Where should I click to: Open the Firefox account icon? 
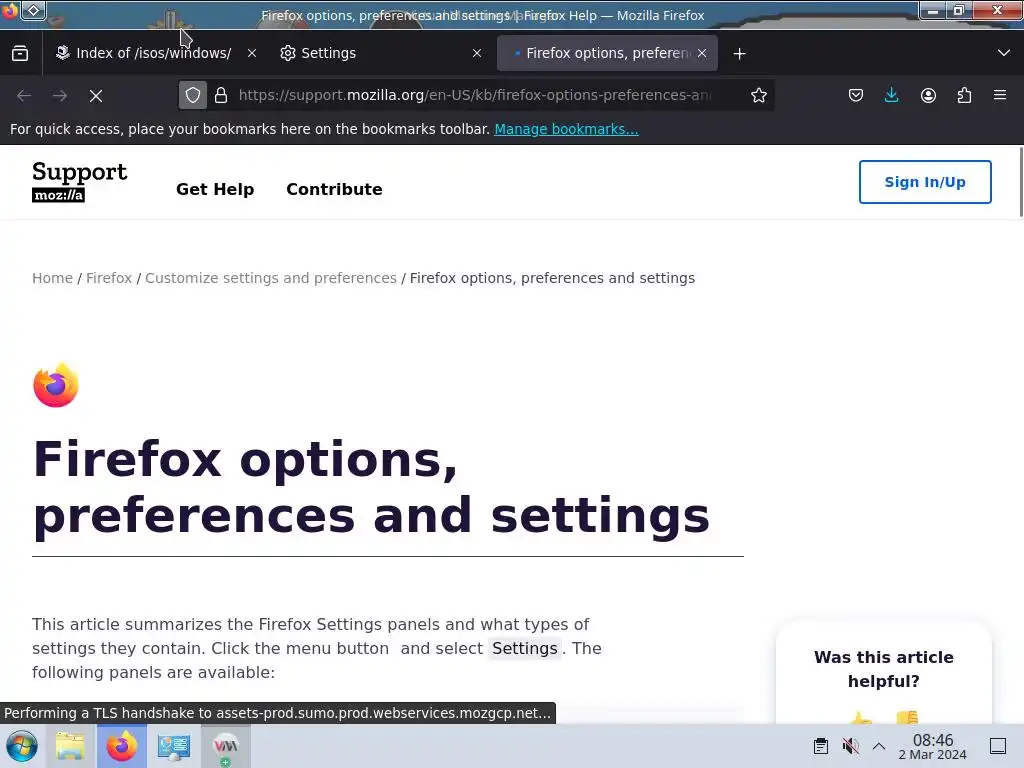click(928, 95)
